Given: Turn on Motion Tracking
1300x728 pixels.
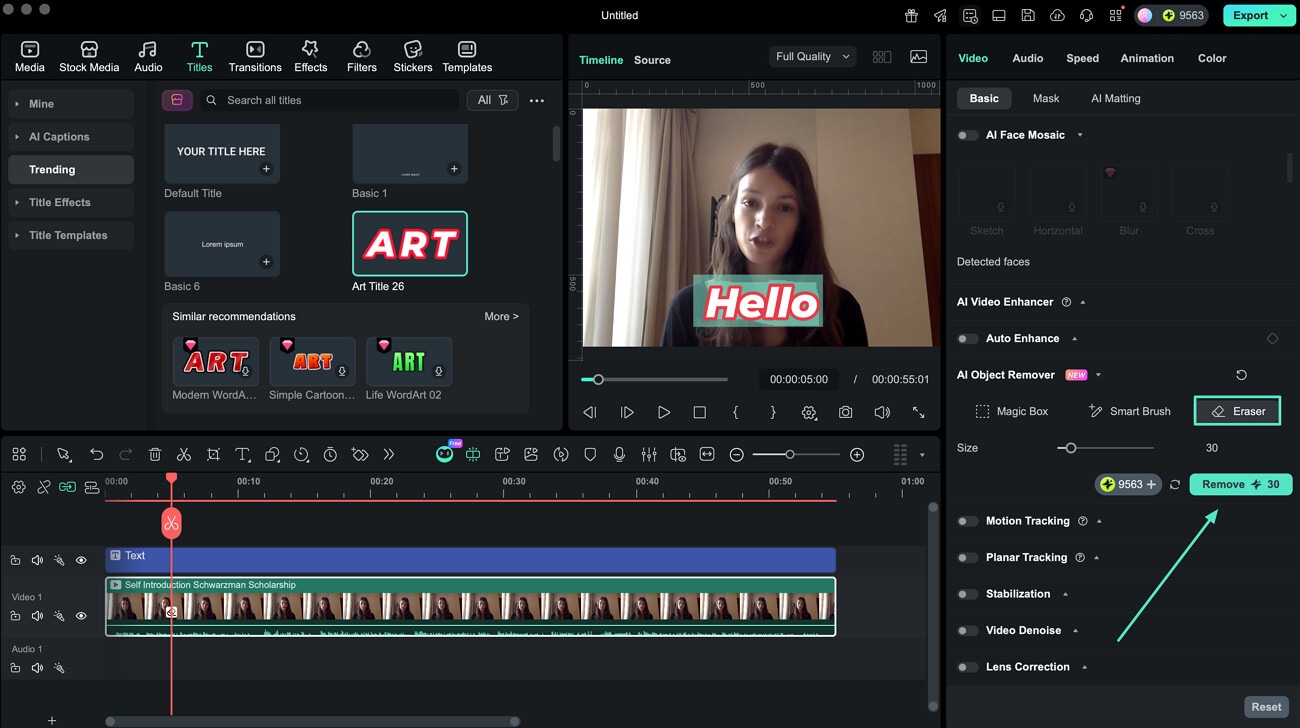Looking at the screenshot, I should [x=968, y=520].
